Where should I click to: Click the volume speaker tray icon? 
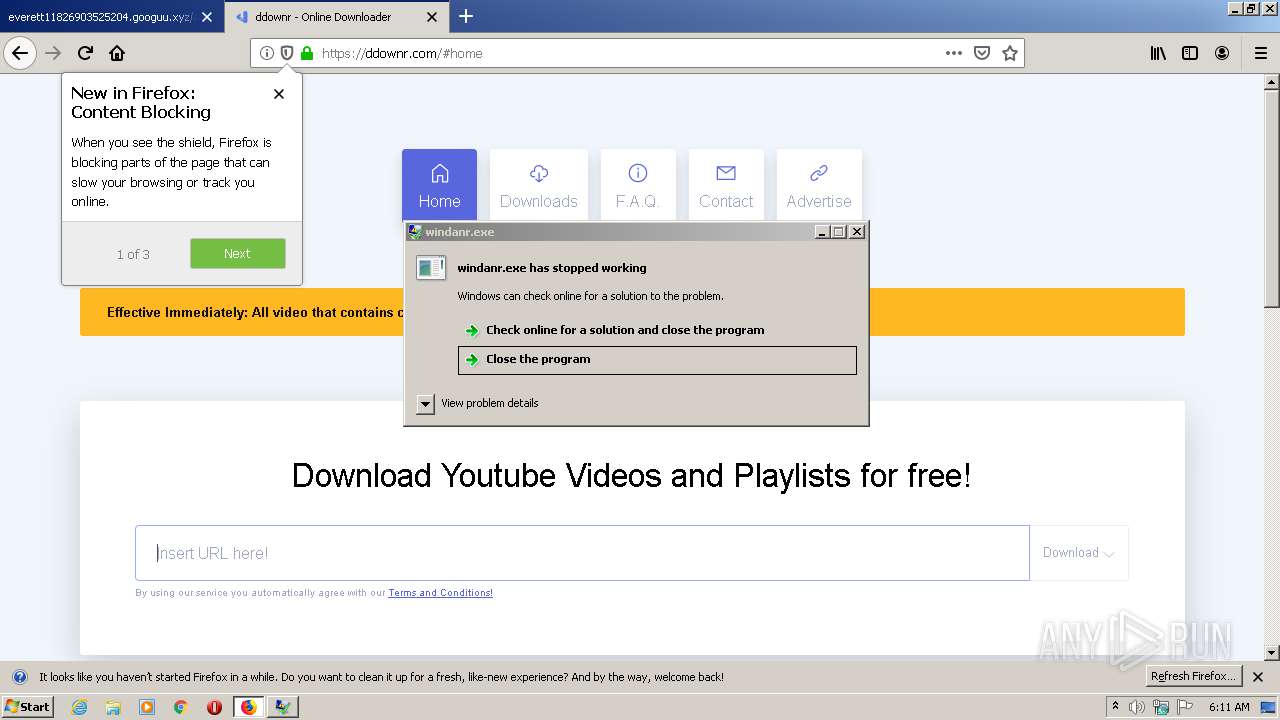click(x=1137, y=707)
